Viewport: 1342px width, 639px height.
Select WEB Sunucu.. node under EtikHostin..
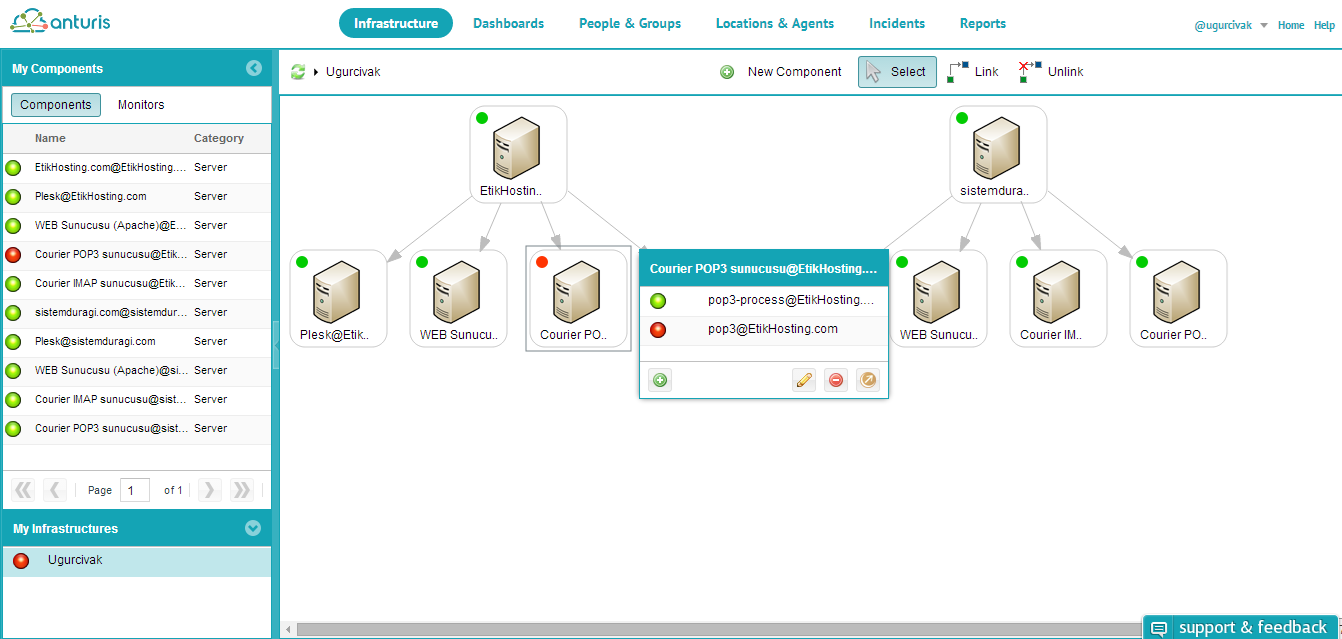pyautogui.click(x=459, y=299)
